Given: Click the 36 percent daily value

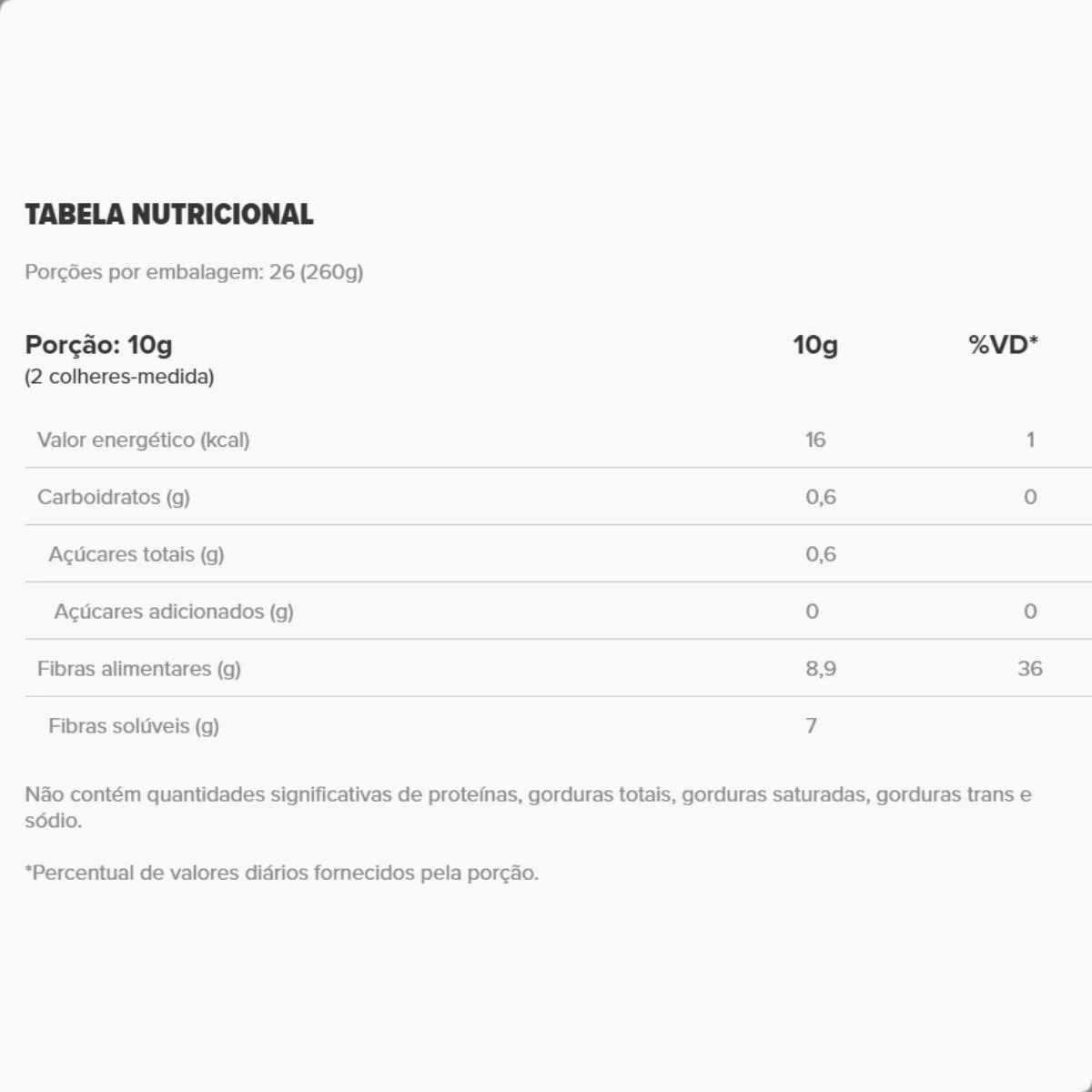Looking at the screenshot, I should tap(1029, 669).
